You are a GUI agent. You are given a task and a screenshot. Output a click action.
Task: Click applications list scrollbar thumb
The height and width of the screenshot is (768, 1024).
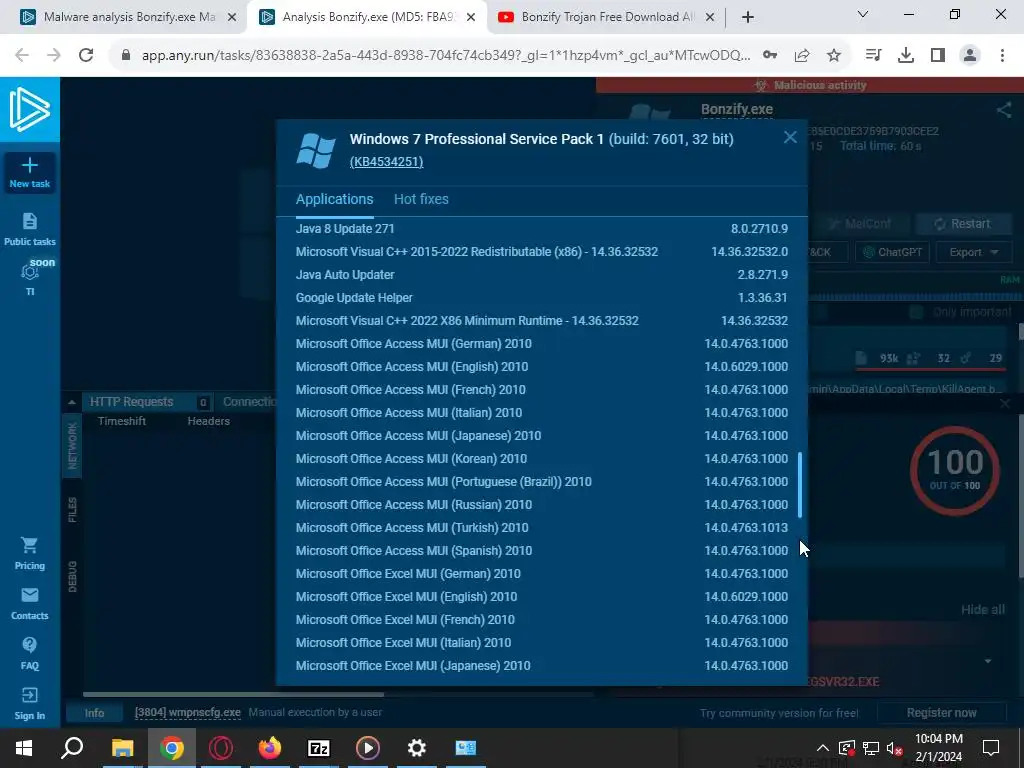point(800,485)
